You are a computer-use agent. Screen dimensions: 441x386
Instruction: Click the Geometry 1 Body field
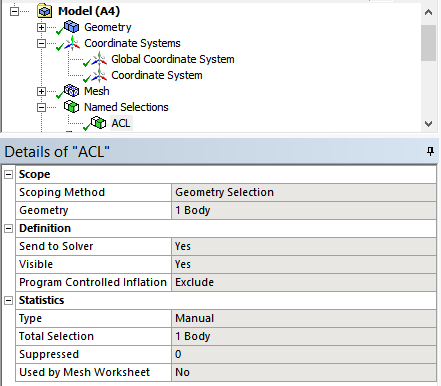coord(304,210)
